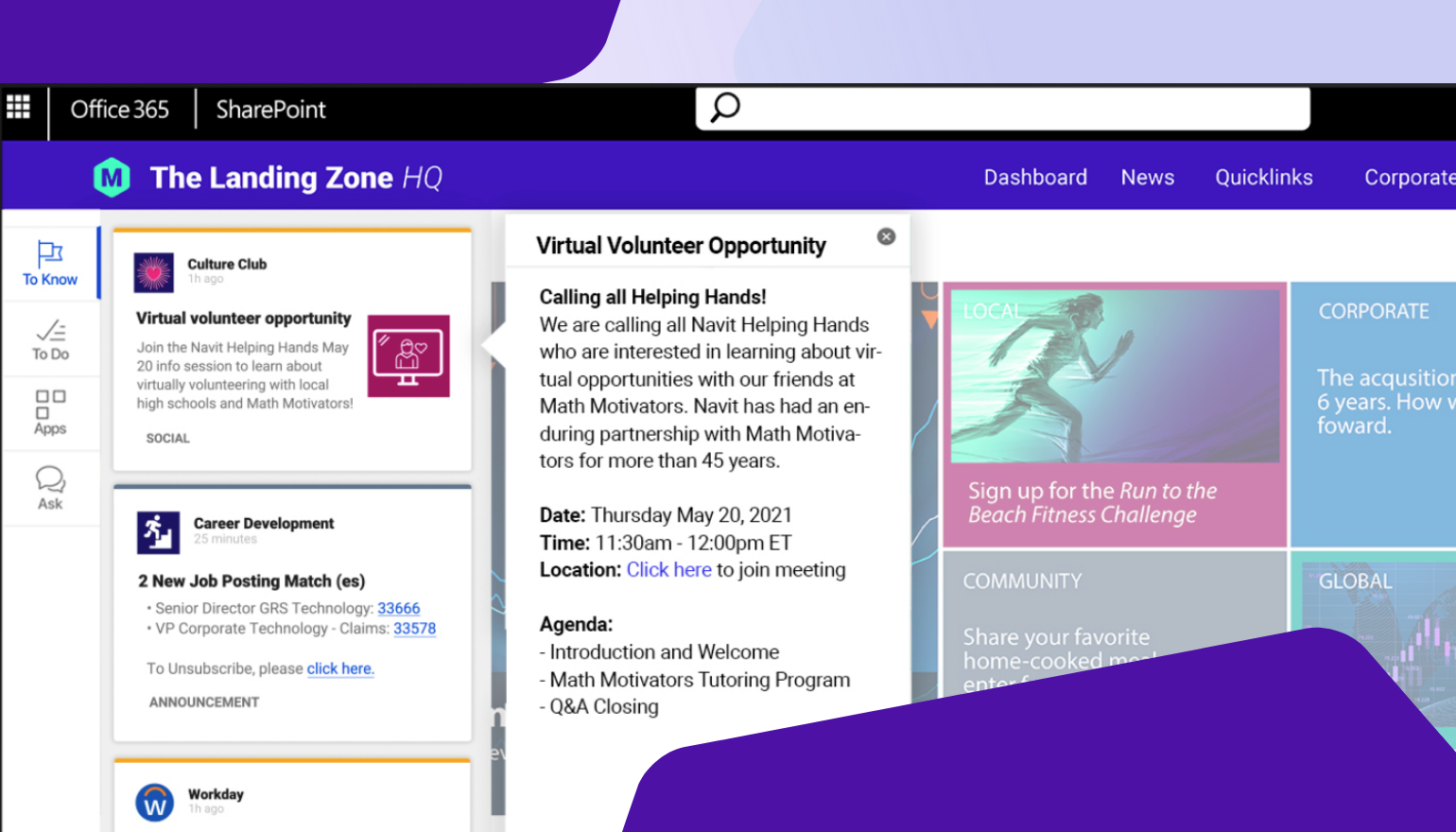Click the 'Calling all Helping Hands!' heading

pyautogui.click(x=652, y=297)
